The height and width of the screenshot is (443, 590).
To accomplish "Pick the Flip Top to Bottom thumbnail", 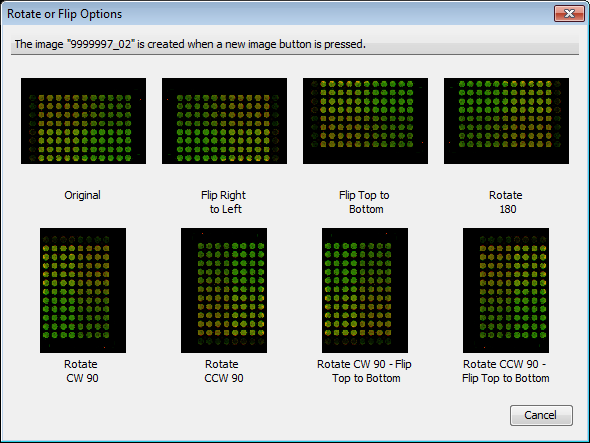I will tap(365, 121).
